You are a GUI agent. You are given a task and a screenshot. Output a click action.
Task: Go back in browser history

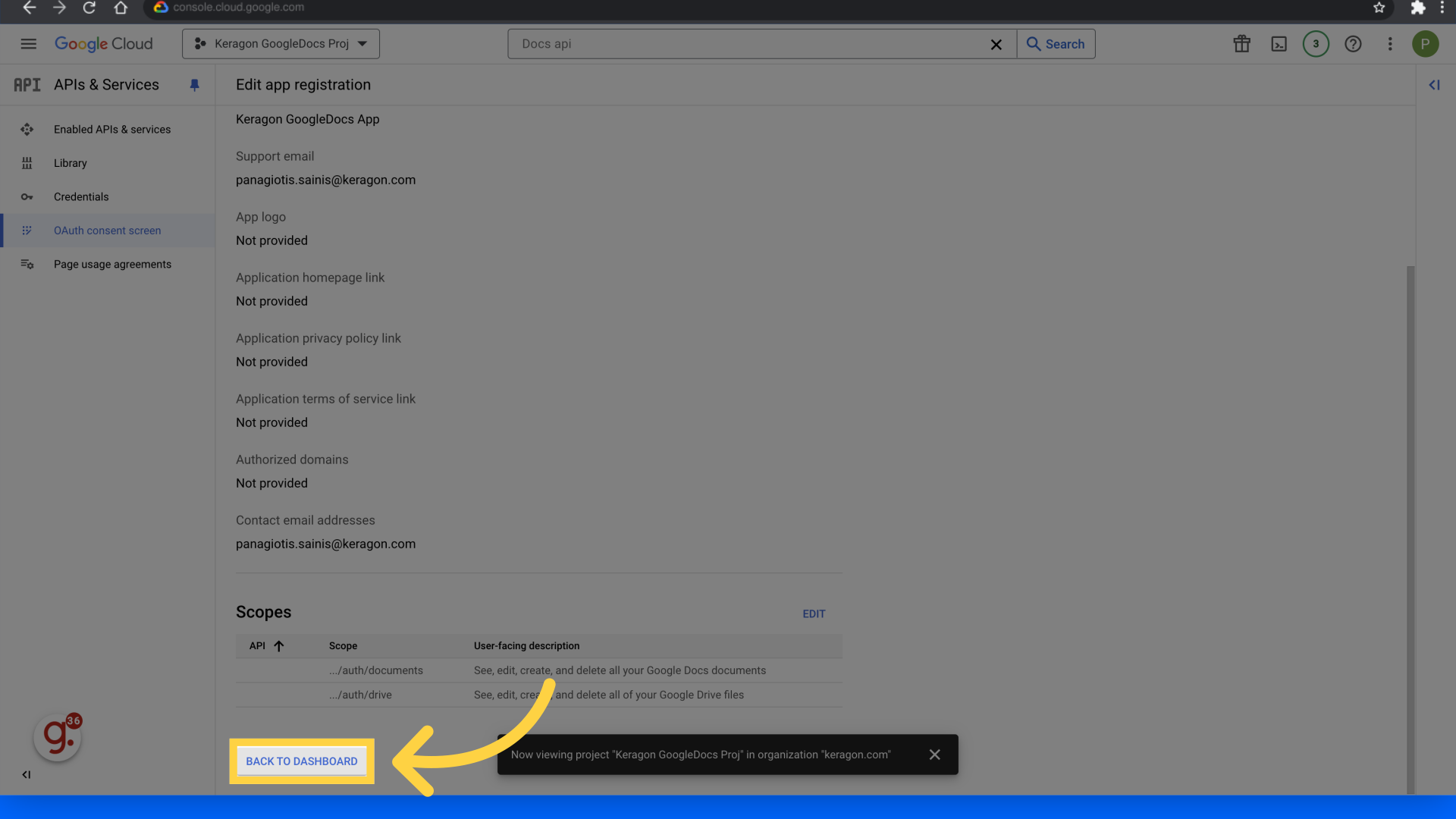click(29, 8)
